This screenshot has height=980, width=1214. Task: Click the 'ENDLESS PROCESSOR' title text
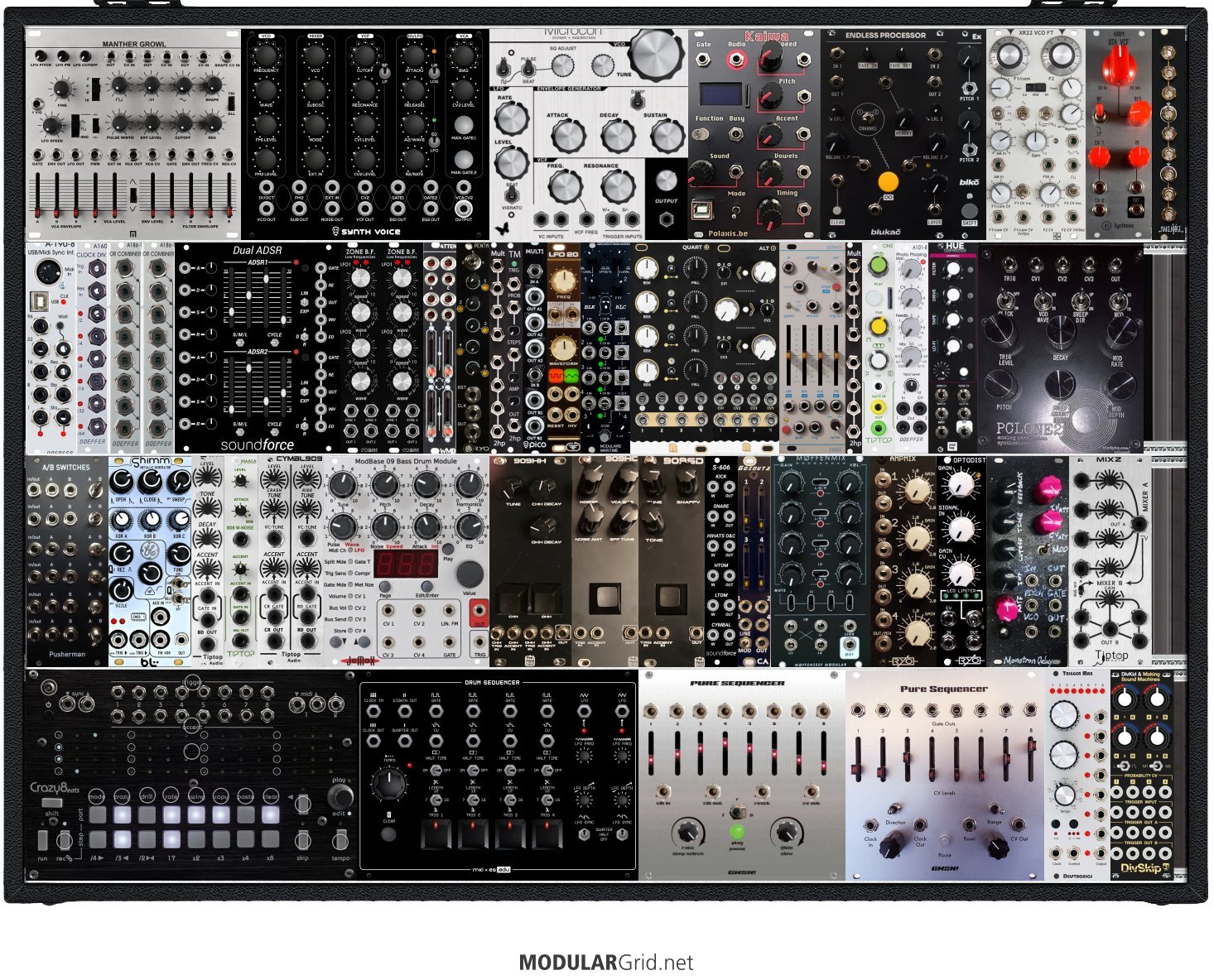click(885, 36)
